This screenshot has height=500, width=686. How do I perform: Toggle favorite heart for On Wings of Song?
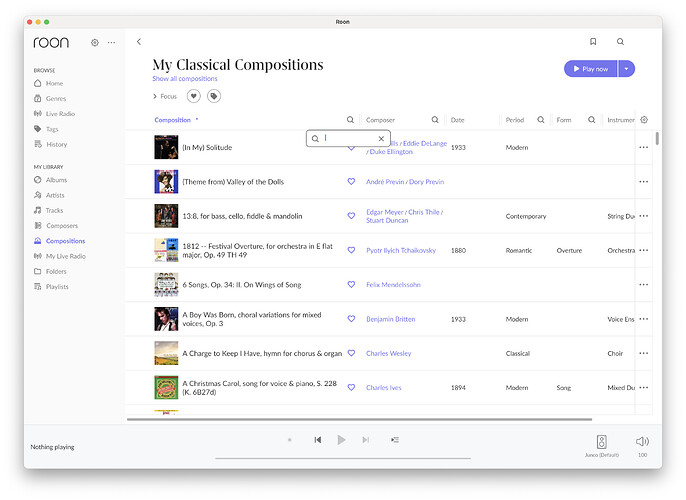tap(351, 284)
